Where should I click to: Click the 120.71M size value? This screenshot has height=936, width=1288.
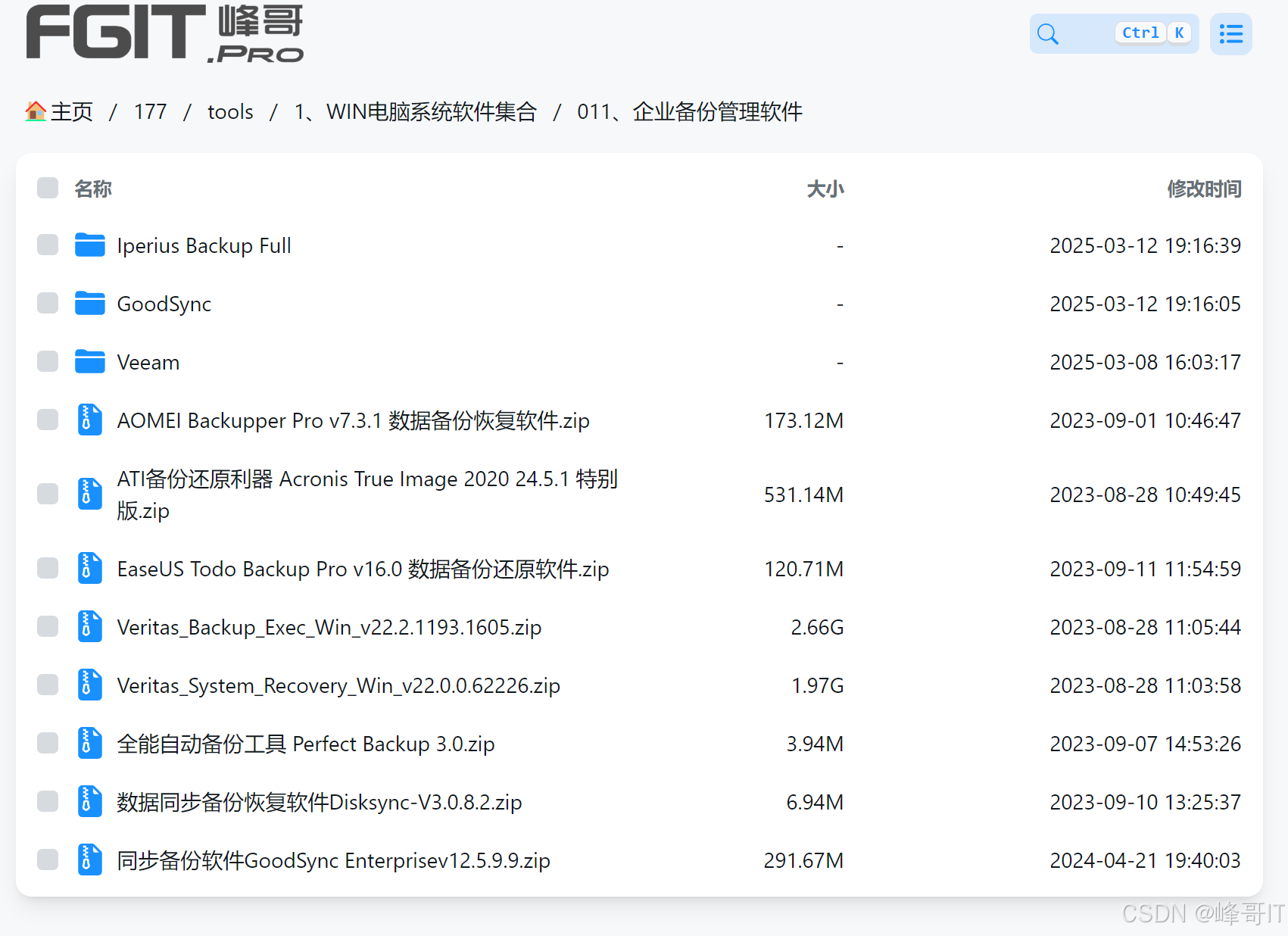click(803, 569)
